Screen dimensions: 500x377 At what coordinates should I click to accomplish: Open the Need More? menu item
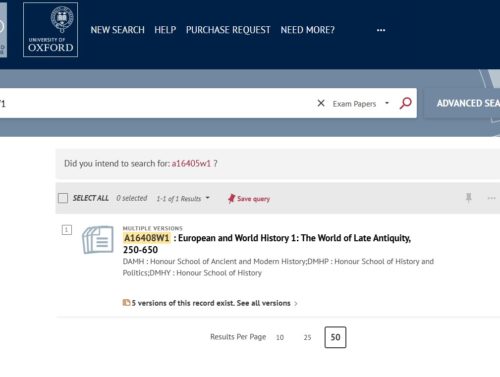click(307, 30)
